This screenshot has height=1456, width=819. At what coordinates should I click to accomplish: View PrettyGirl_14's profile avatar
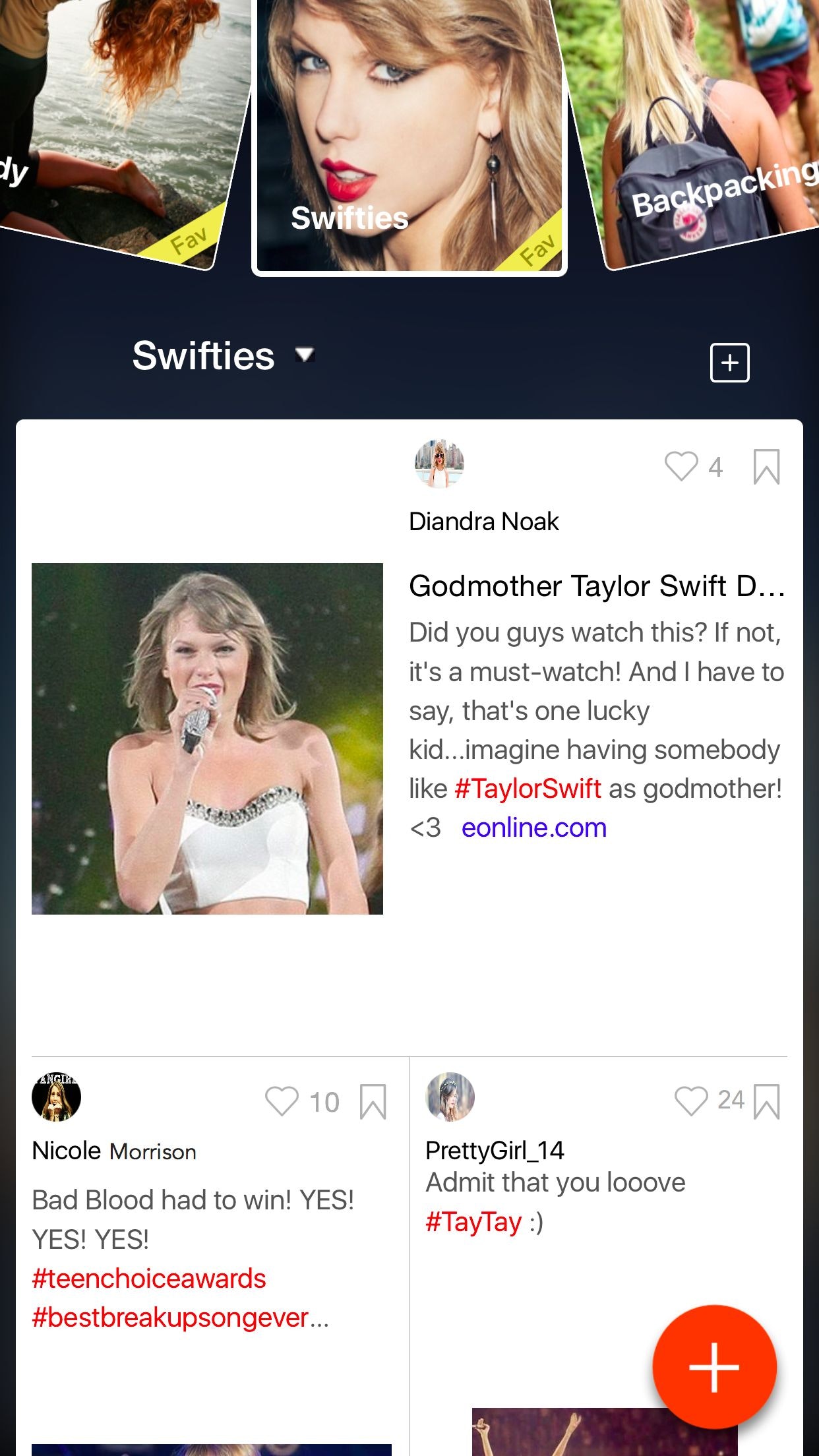[450, 1097]
